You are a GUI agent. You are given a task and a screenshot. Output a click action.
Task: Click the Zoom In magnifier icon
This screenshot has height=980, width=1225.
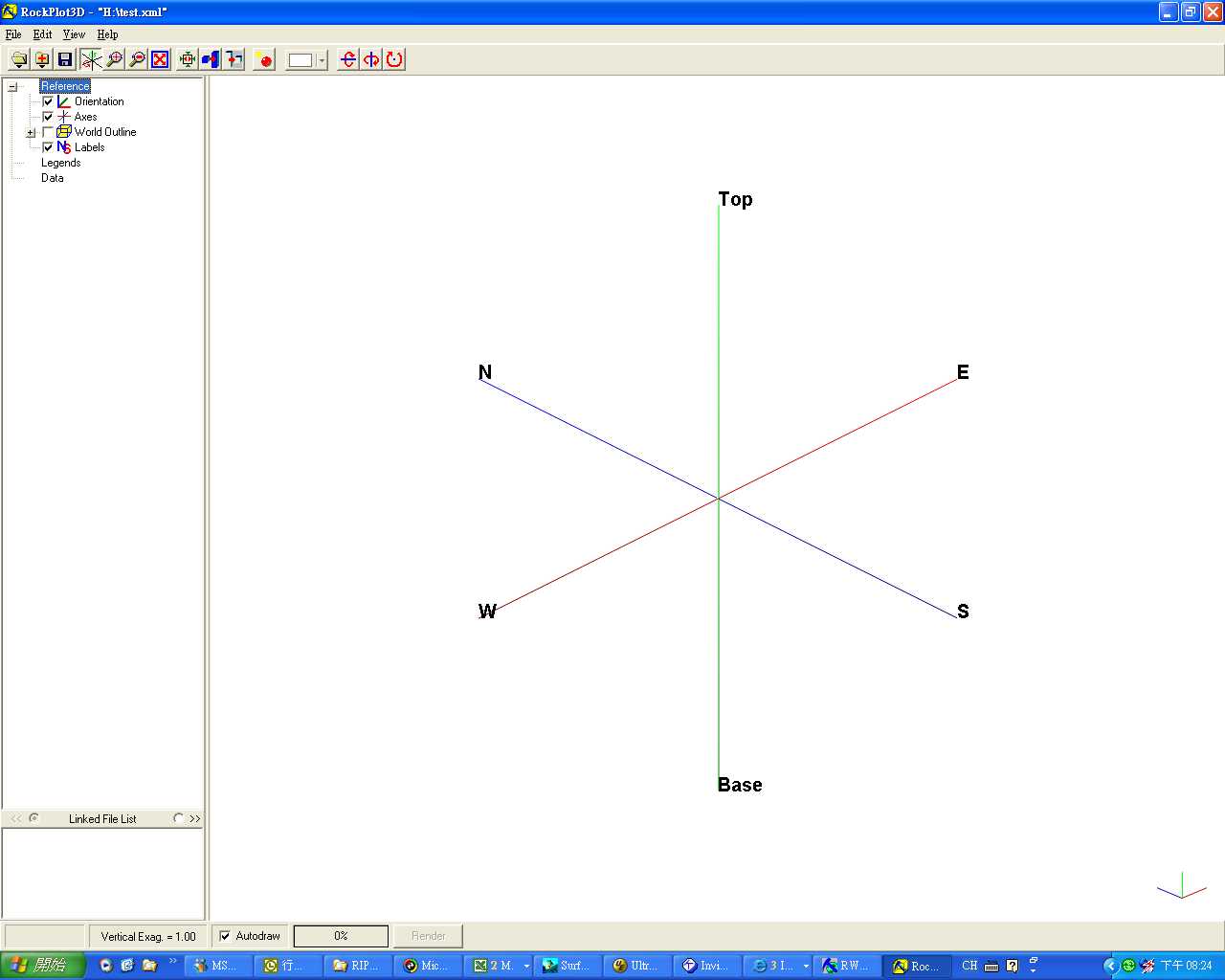point(114,59)
